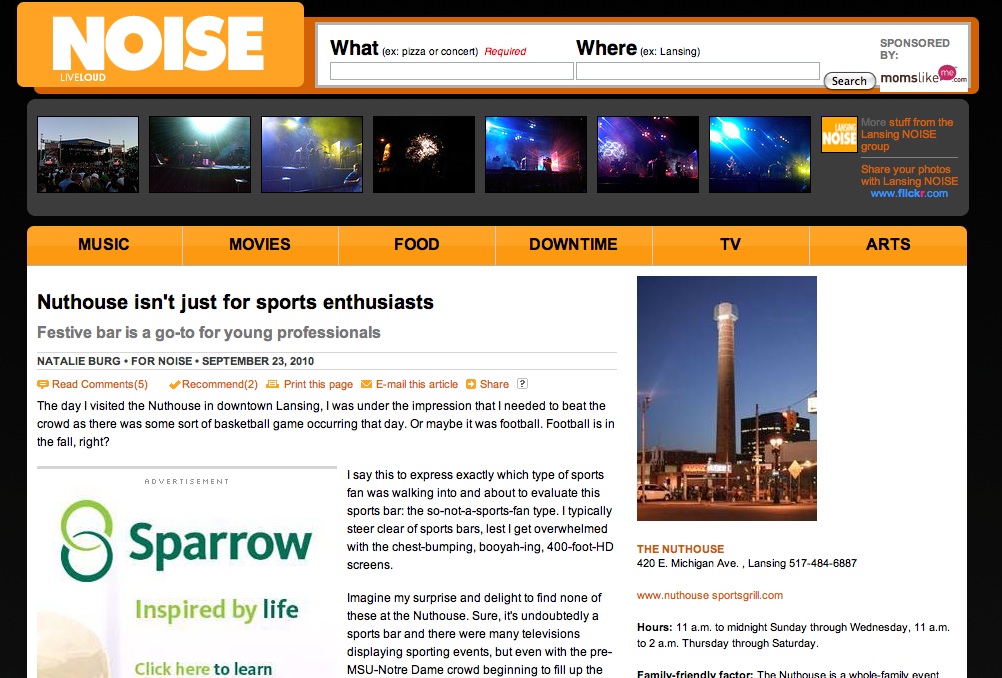Click the question mark help icon after Share
The image size is (1002, 678).
pos(522,384)
